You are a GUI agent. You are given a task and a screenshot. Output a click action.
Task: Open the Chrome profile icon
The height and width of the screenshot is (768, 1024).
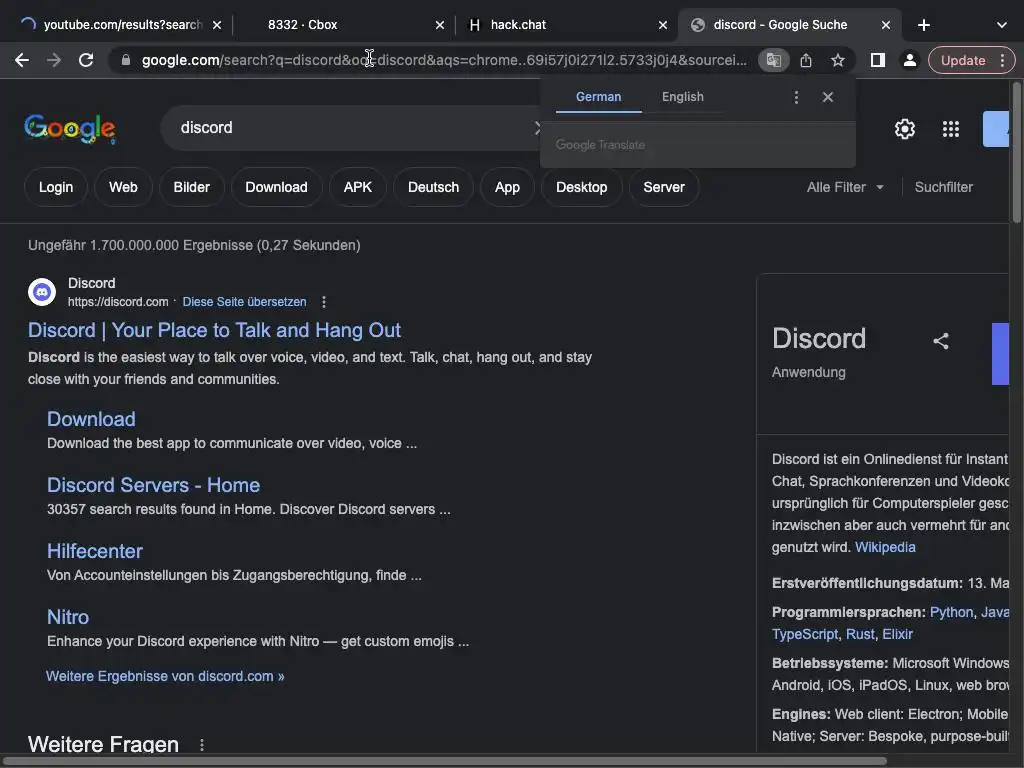pyautogui.click(x=909, y=60)
